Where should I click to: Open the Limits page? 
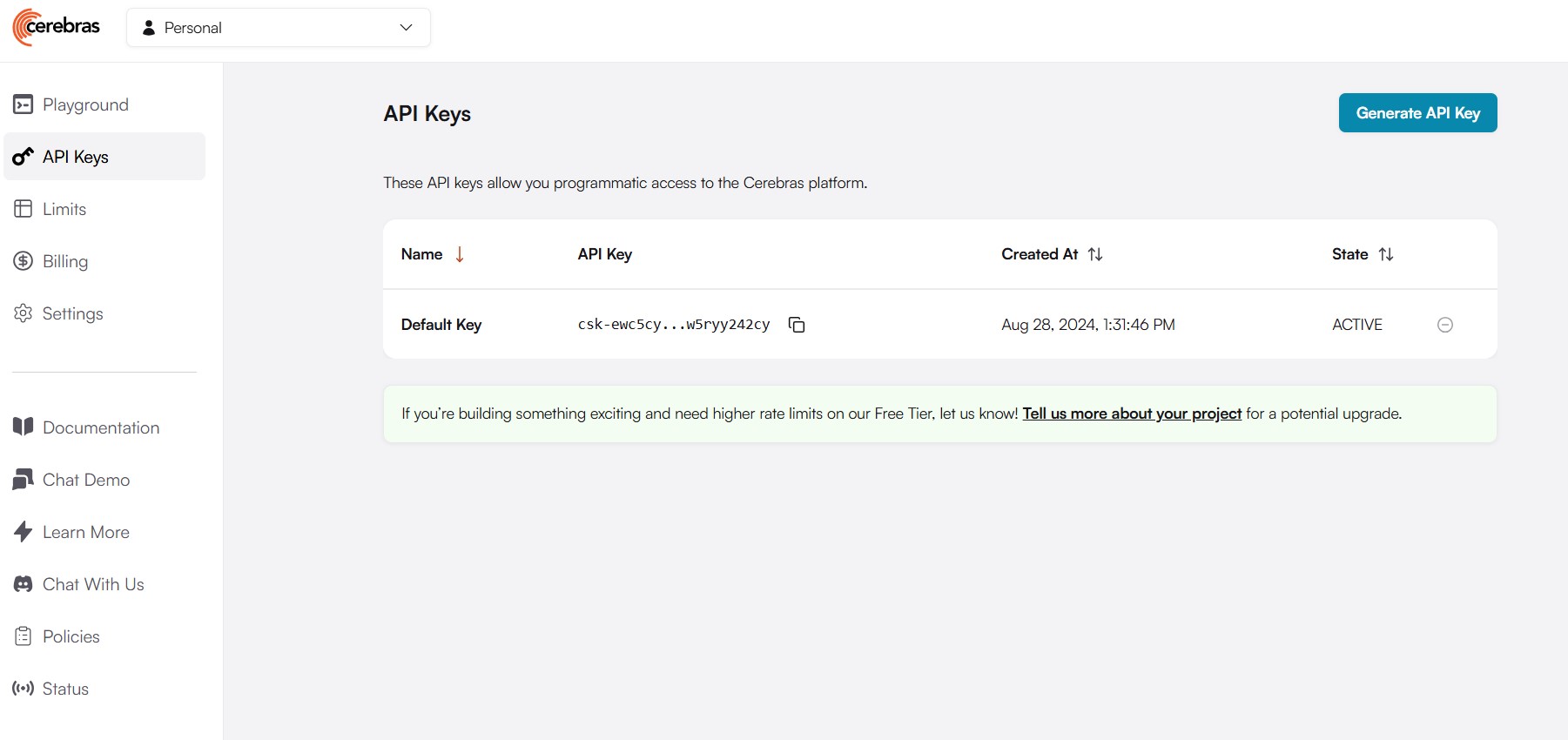64,209
